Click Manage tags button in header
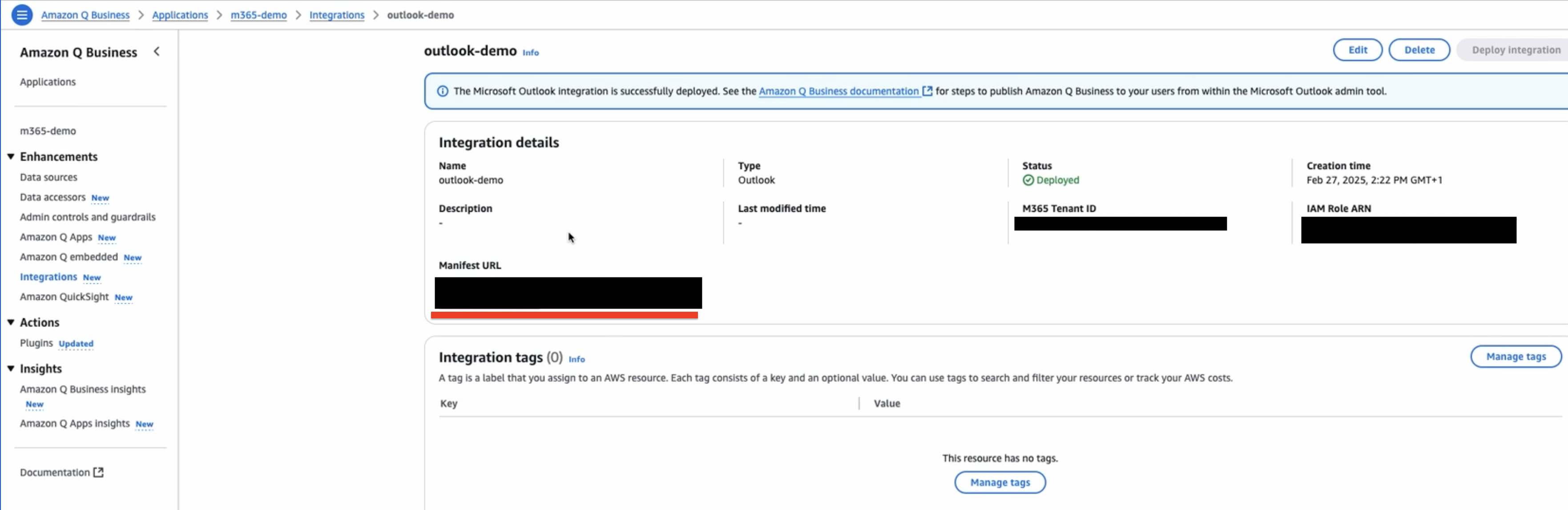Viewport: 1568px width, 510px height. [x=1515, y=357]
